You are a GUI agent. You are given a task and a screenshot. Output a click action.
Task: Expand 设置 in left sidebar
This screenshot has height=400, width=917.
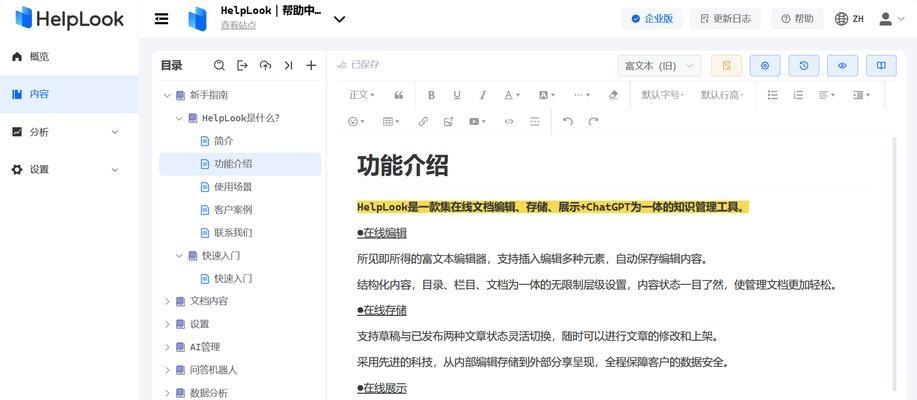coord(69,170)
